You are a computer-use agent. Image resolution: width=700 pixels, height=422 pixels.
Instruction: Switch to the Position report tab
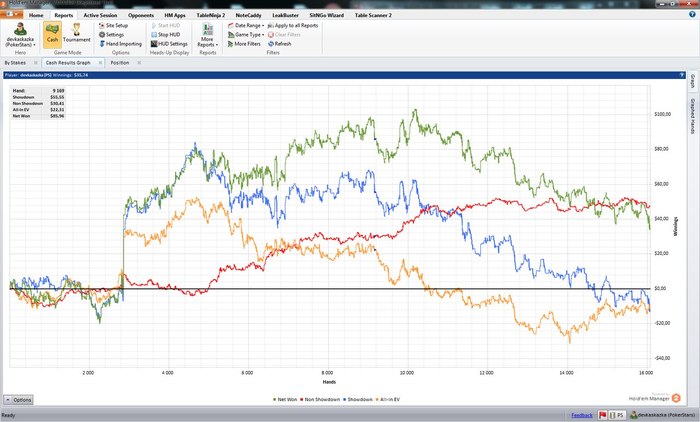(120, 63)
